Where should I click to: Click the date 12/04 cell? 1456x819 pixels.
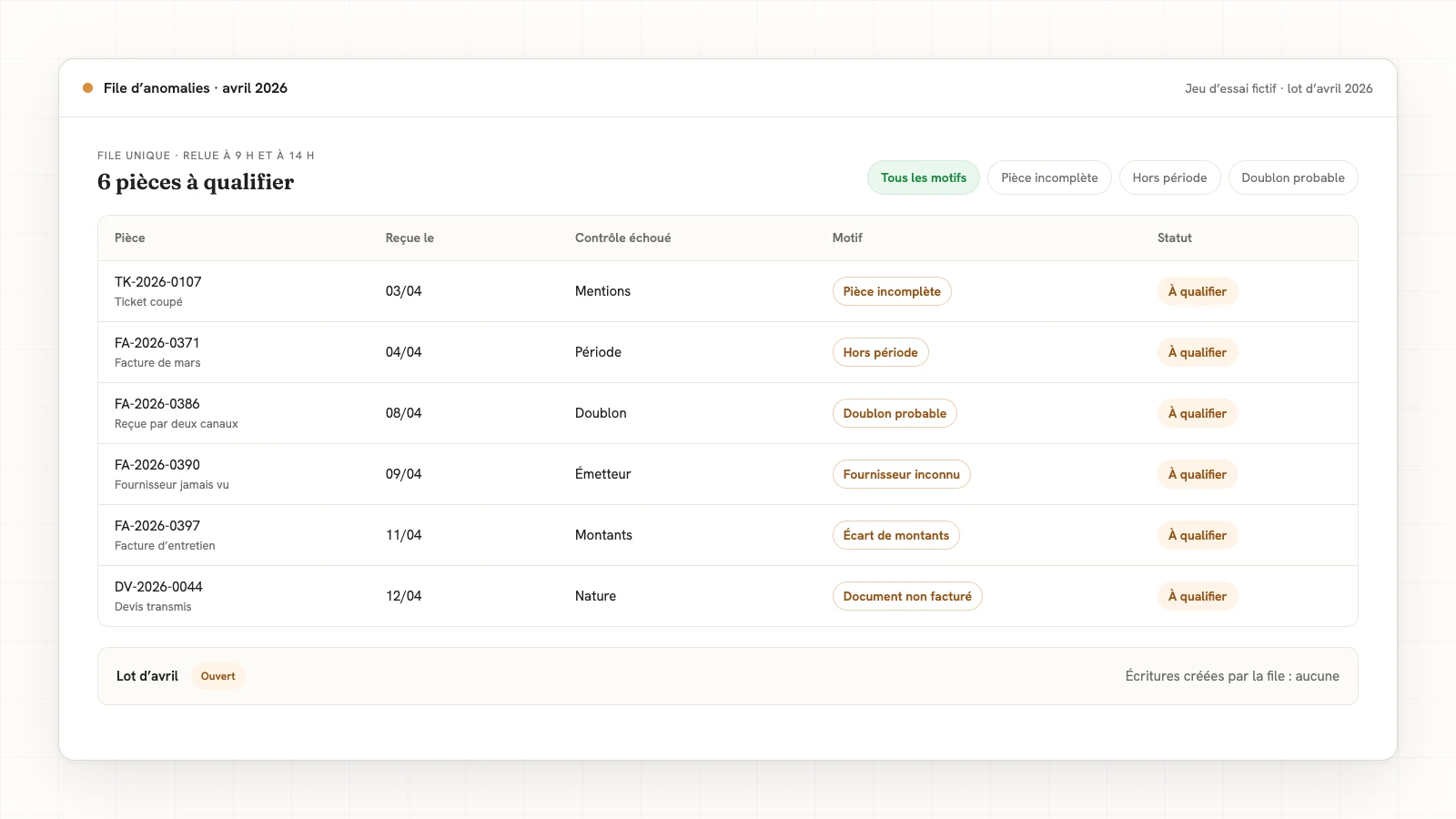[x=404, y=596]
